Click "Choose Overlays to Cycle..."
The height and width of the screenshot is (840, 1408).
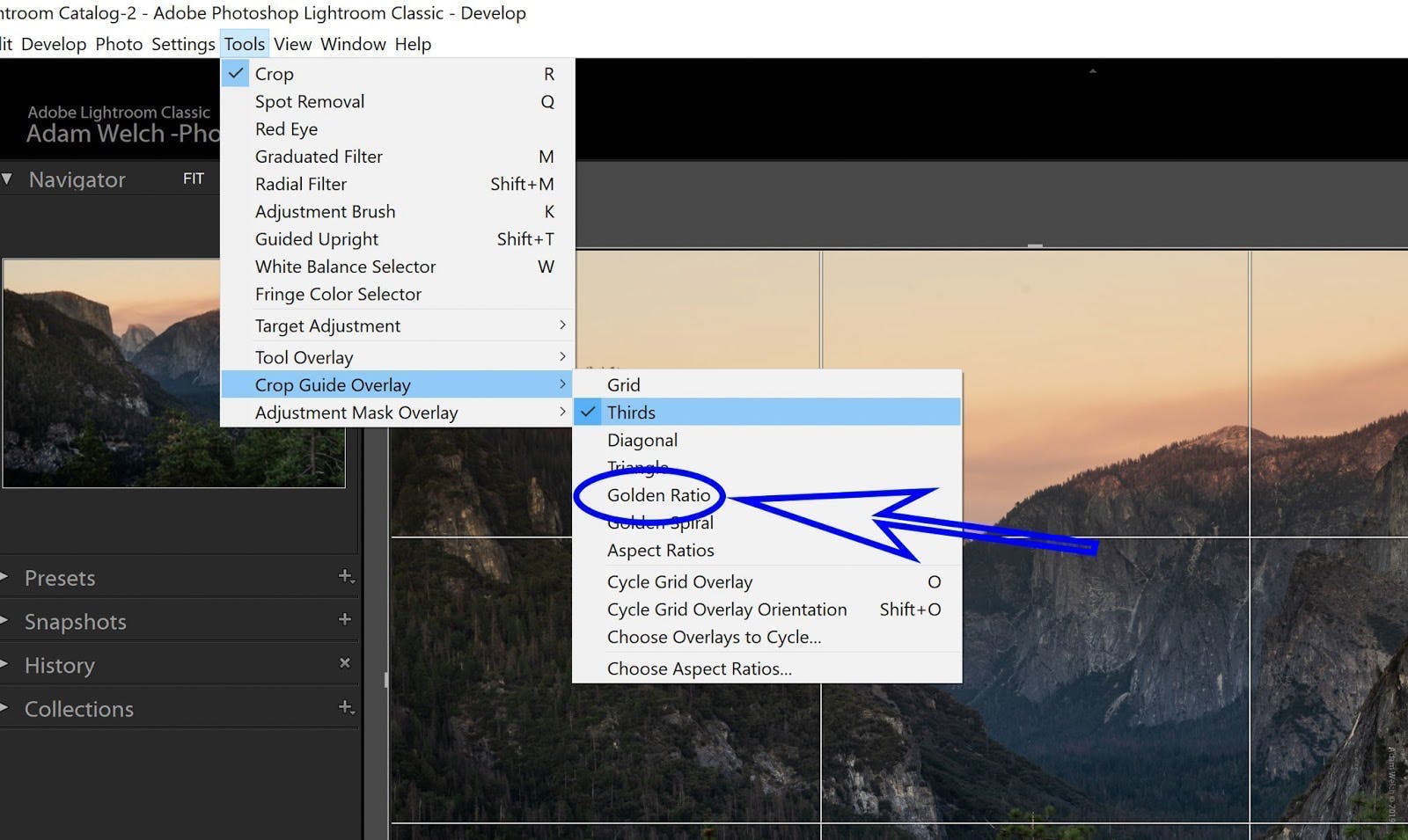pyautogui.click(x=715, y=637)
